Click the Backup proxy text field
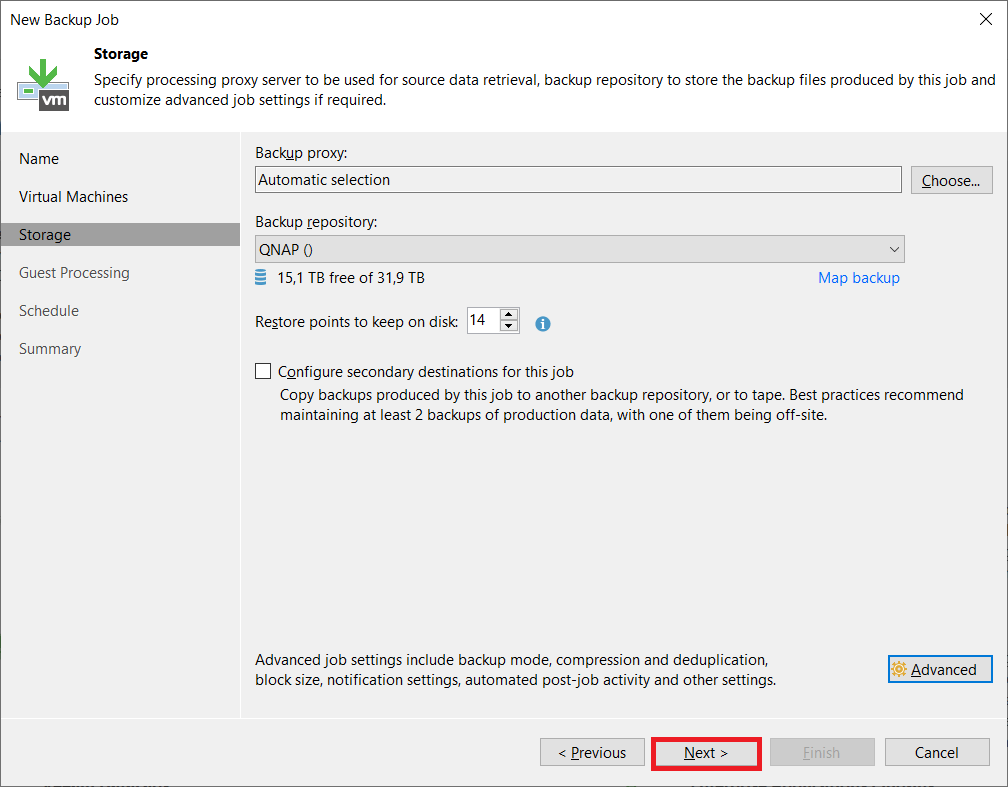Screen dimensions: 1008x787 [x=578, y=180]
